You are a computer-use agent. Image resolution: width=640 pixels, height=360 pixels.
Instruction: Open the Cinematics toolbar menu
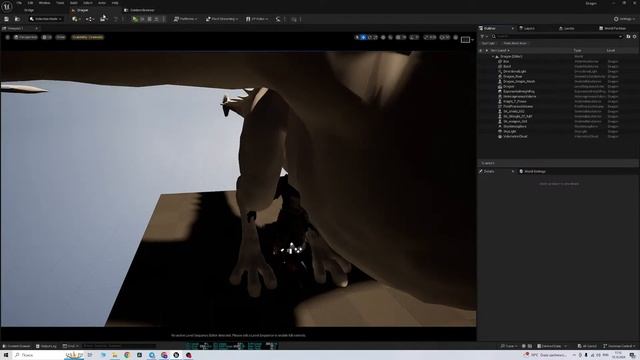104,19
